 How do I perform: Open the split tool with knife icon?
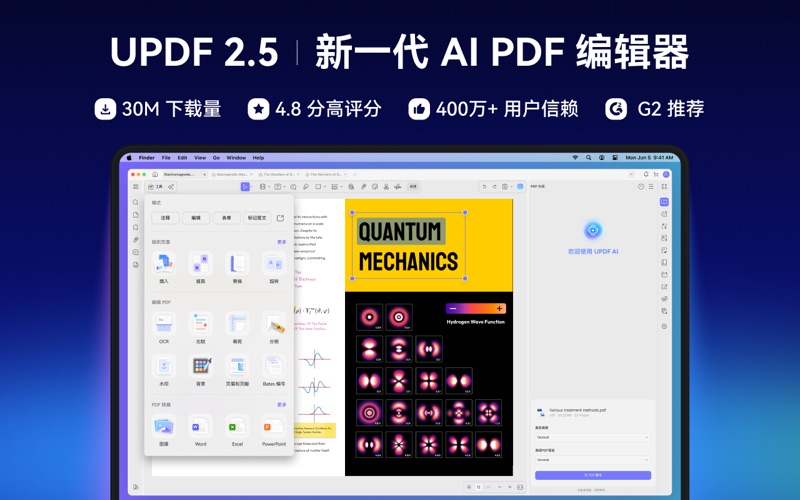pyautogui.click(x=274, y=328)
